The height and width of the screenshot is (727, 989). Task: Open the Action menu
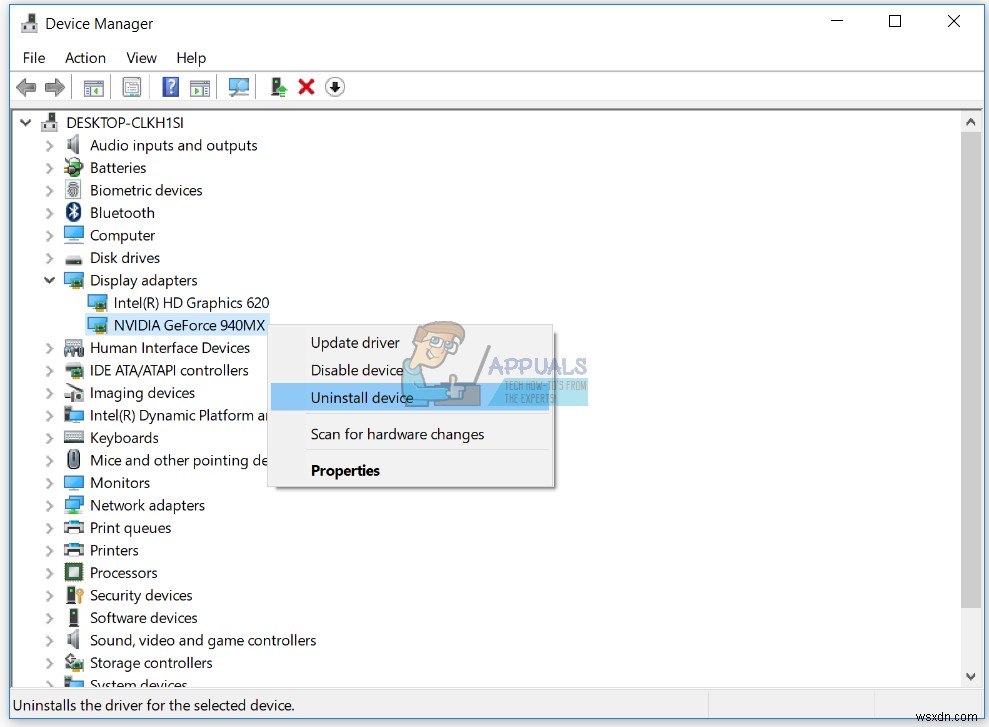click(85, 58)
